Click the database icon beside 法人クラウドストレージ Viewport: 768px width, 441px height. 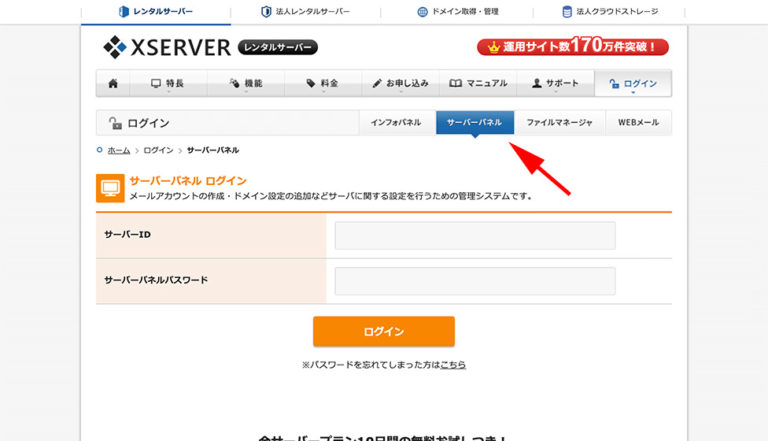tap(567, 12)
